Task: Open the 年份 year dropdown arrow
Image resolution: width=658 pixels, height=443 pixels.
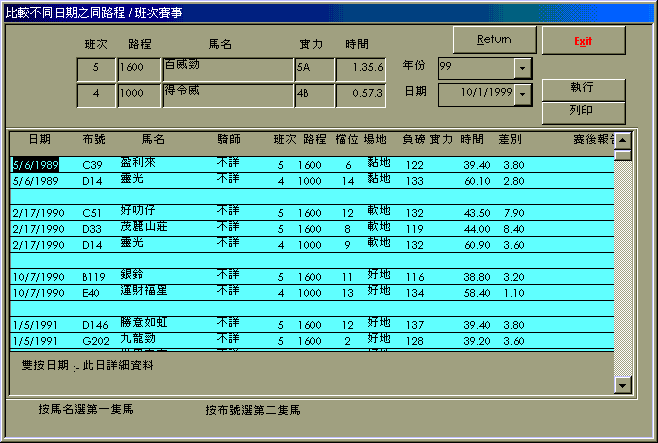Action: pos(522,68)
